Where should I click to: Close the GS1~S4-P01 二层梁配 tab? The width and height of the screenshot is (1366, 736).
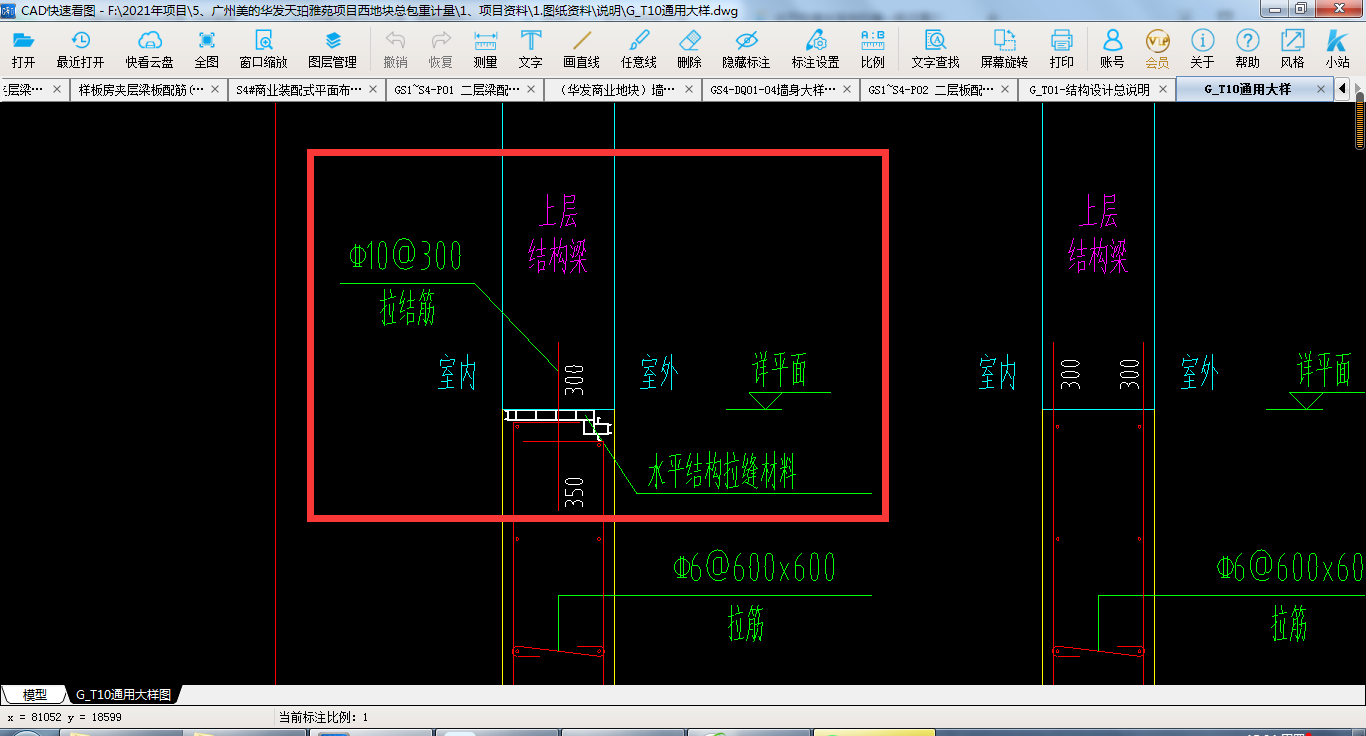pos(530,89)
